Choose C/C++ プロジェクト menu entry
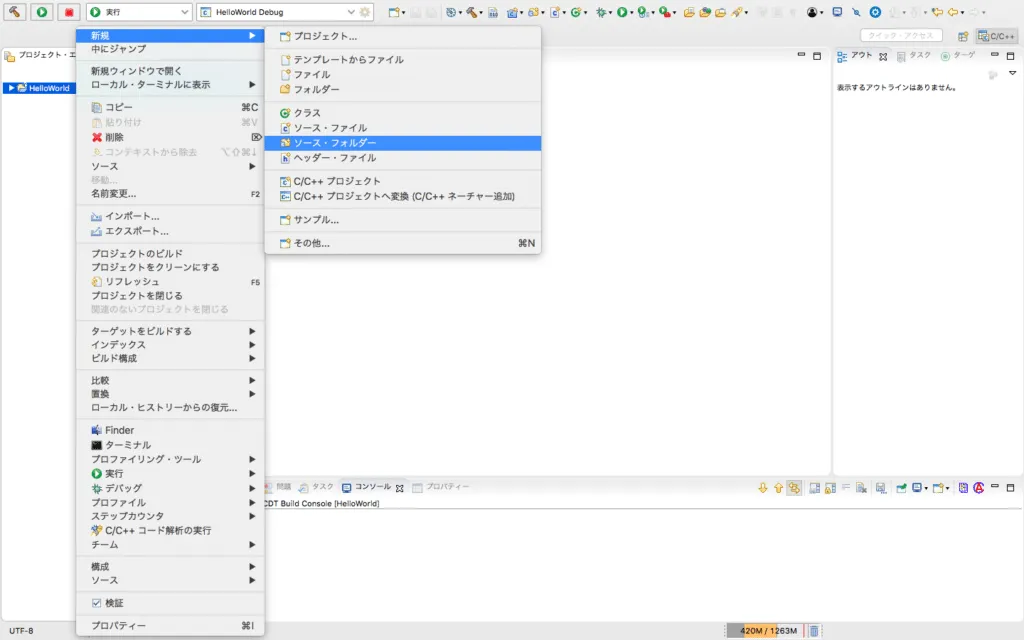 403,181
